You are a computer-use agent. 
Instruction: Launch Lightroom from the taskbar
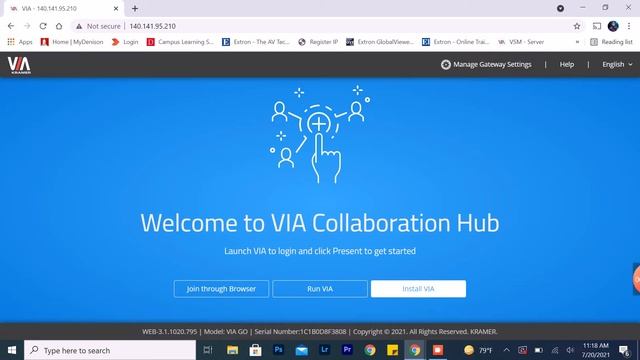point(324,350)
